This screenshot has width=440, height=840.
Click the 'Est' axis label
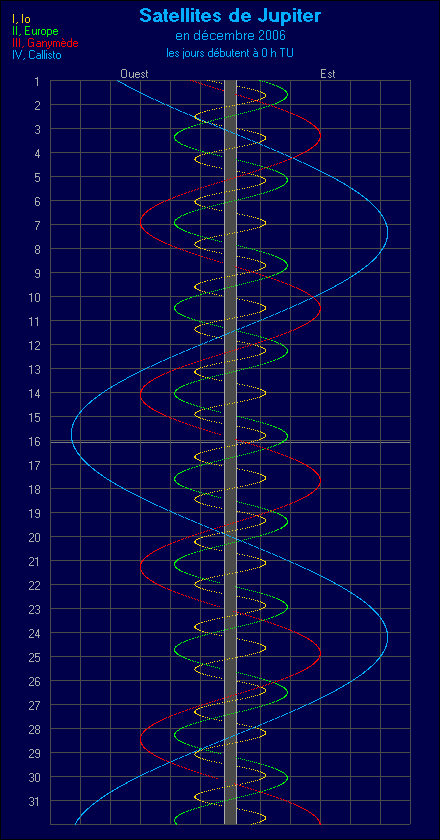(328, 74)
